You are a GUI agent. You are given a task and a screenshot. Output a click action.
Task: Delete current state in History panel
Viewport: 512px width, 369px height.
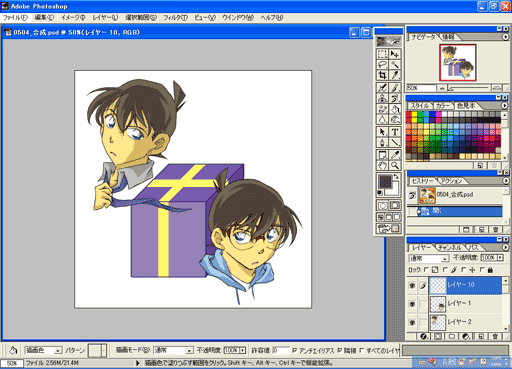495,230
